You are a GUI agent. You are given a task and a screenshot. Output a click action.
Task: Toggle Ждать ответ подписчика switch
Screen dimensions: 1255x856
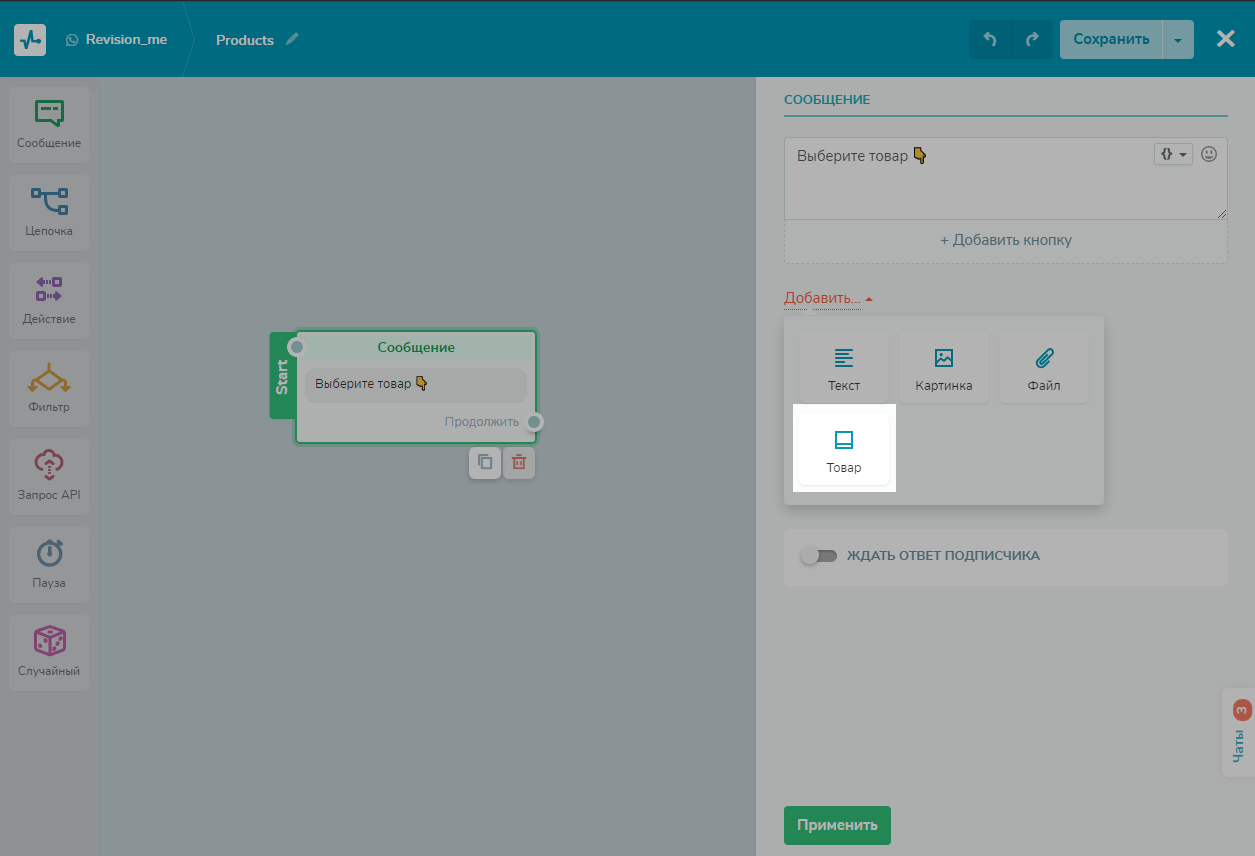[819, 556]
